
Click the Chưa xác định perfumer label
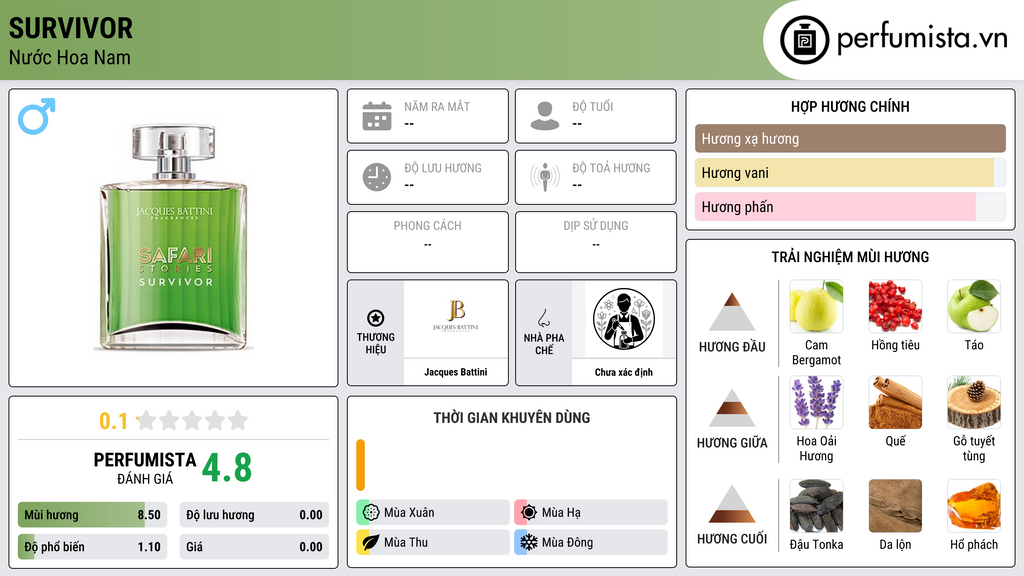click(624, 372)
